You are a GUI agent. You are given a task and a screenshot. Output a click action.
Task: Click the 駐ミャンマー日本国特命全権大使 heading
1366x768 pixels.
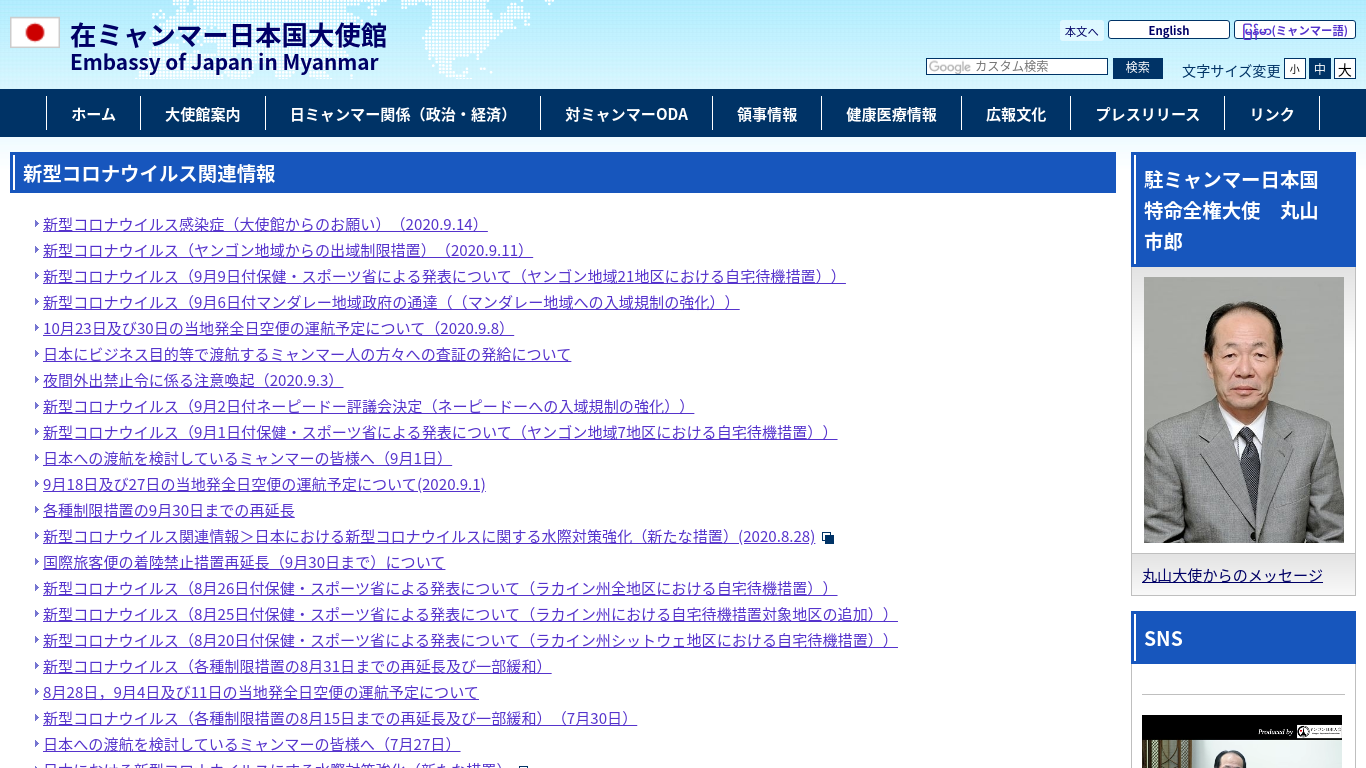pyautogui.click(x=1243, y=210)
